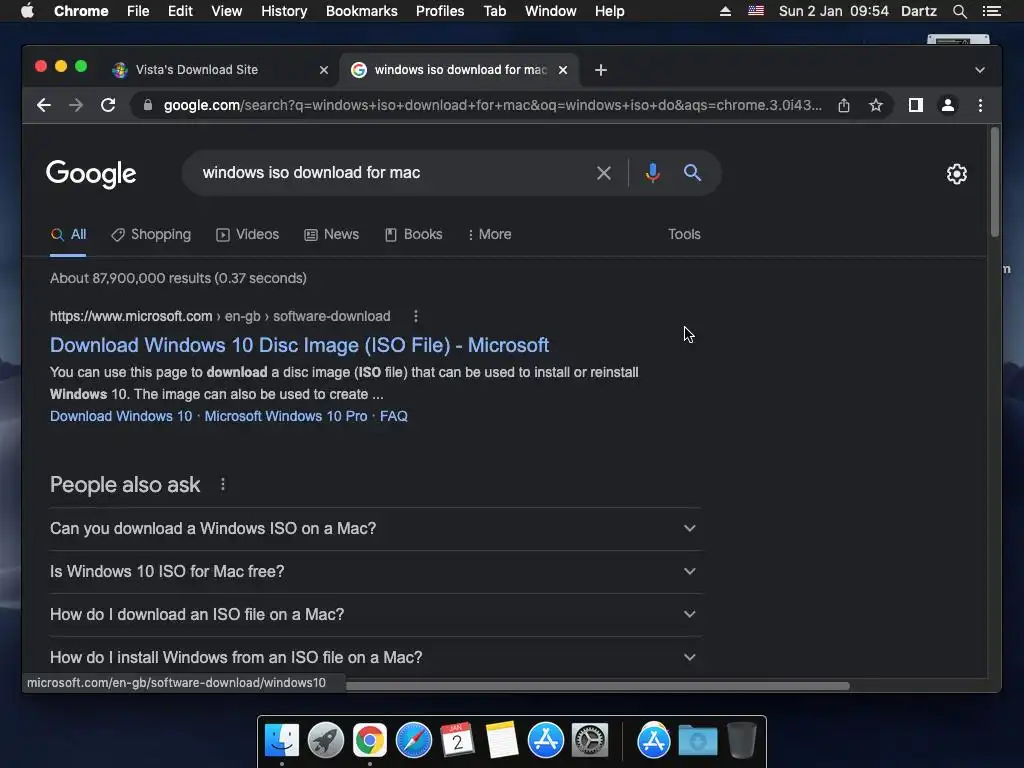1024x768 pixels.
Task: Open Notes from the Dock
Action: pyautogui.click(x=502, y=741)
